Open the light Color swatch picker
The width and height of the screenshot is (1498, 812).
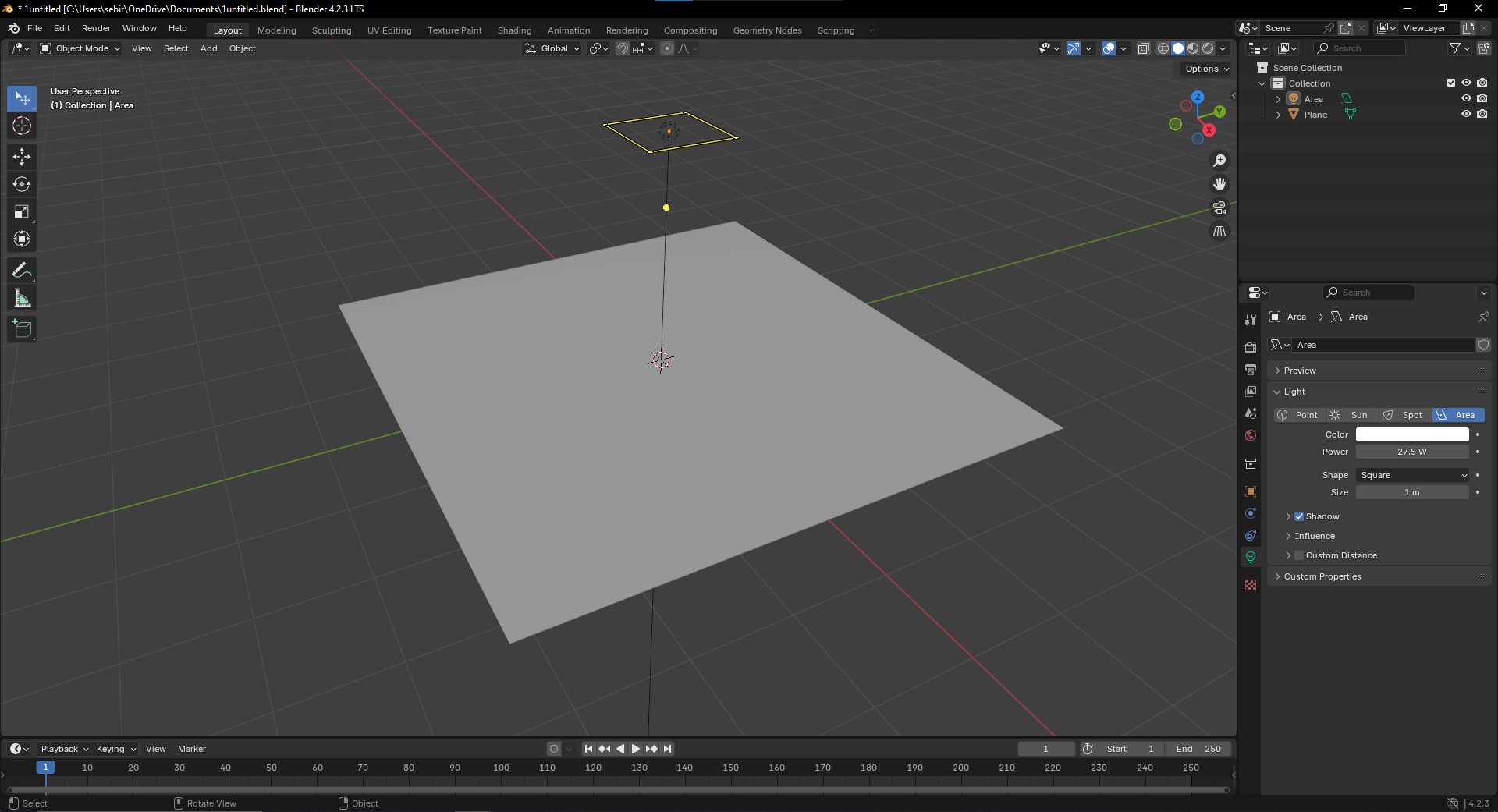1412,434
